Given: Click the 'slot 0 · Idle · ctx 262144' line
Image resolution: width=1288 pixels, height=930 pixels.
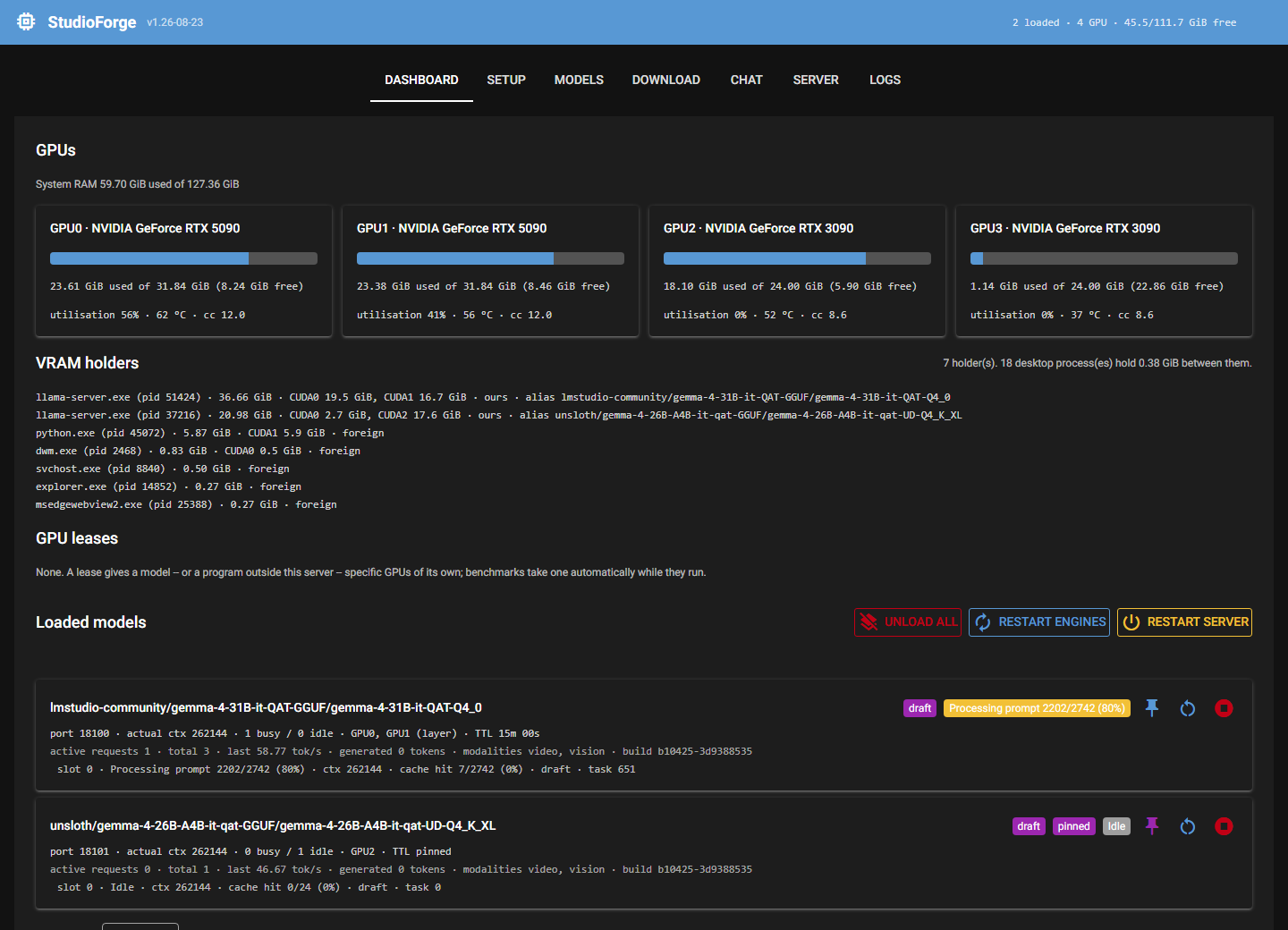Looking at the screenshot, I should tap(250, 887).
